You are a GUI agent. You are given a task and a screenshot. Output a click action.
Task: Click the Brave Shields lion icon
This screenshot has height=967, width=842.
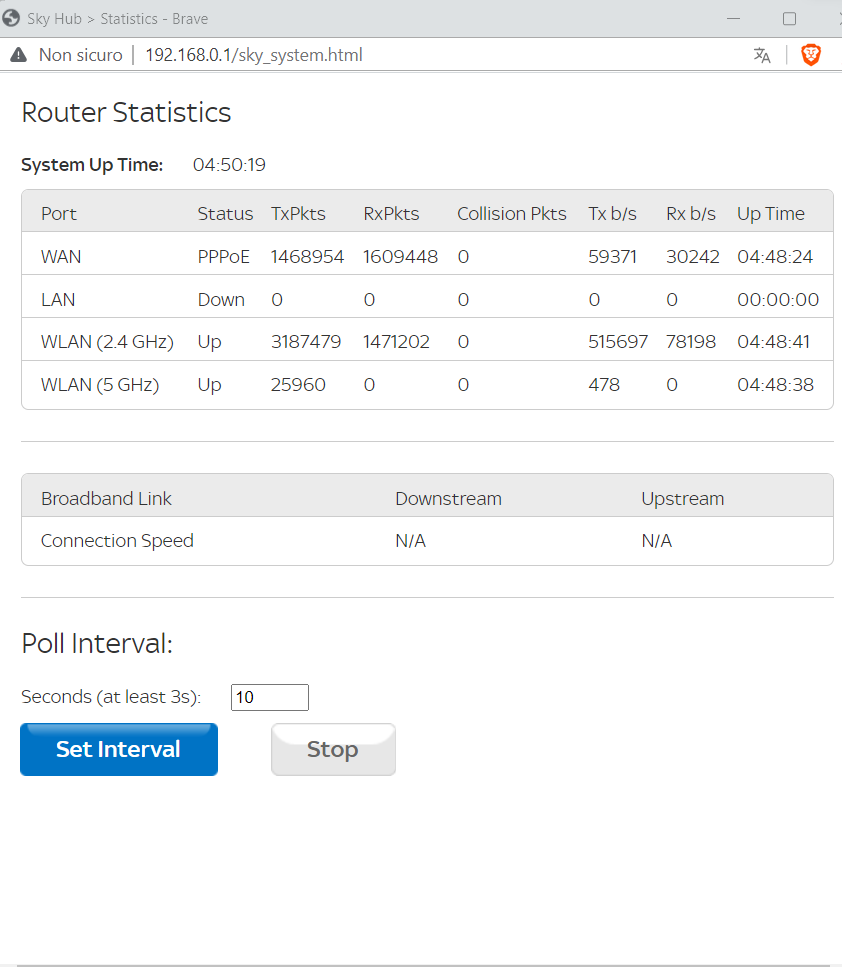click(811, 55)
